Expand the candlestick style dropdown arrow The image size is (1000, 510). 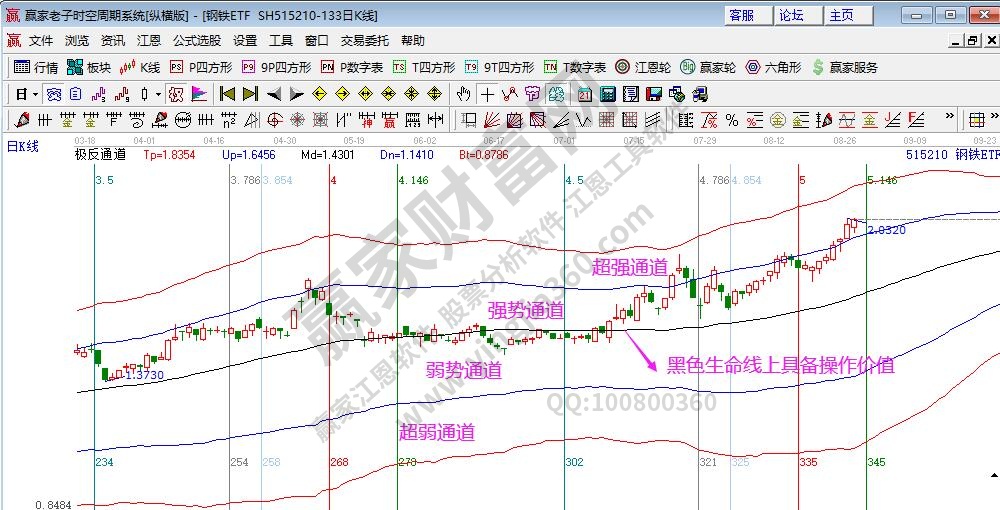pos(158,94)
